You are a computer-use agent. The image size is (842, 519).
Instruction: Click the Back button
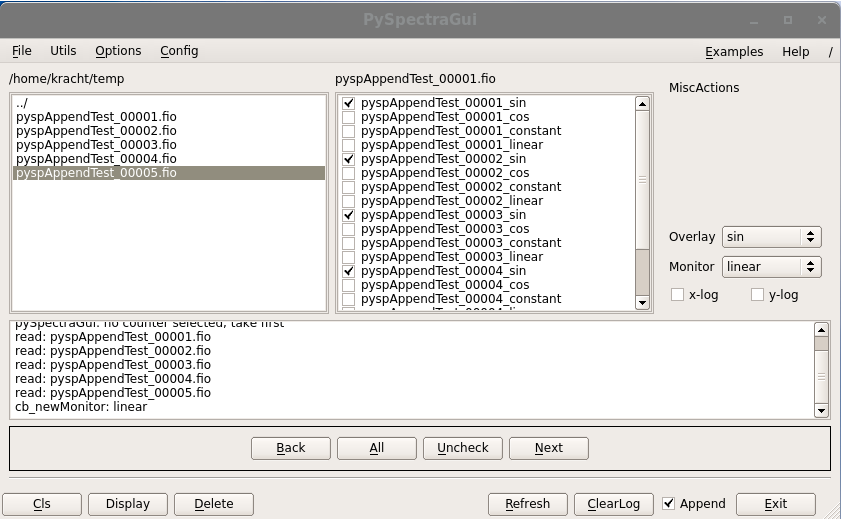[291, 448]
